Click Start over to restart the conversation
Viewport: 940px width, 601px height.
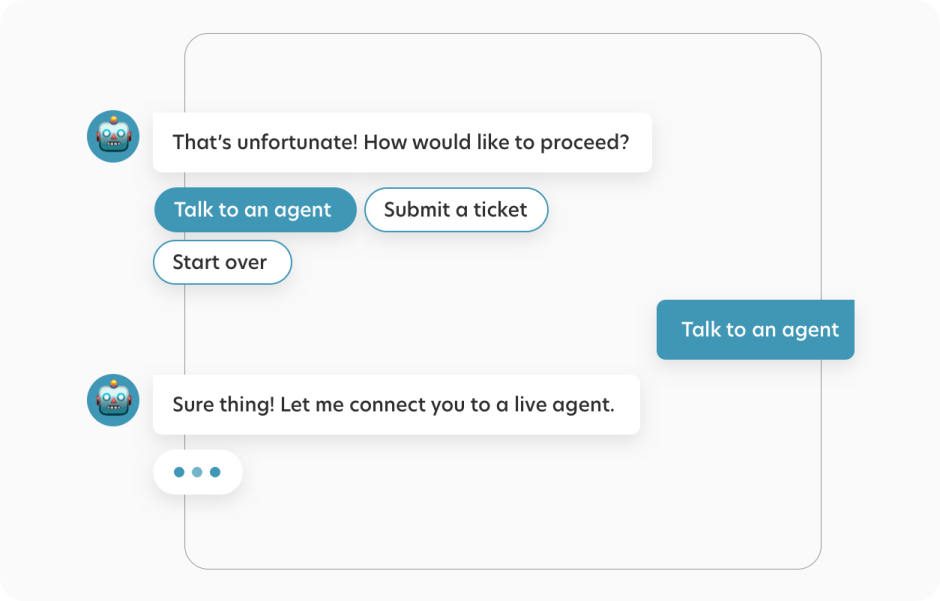(x=222, y=262)
